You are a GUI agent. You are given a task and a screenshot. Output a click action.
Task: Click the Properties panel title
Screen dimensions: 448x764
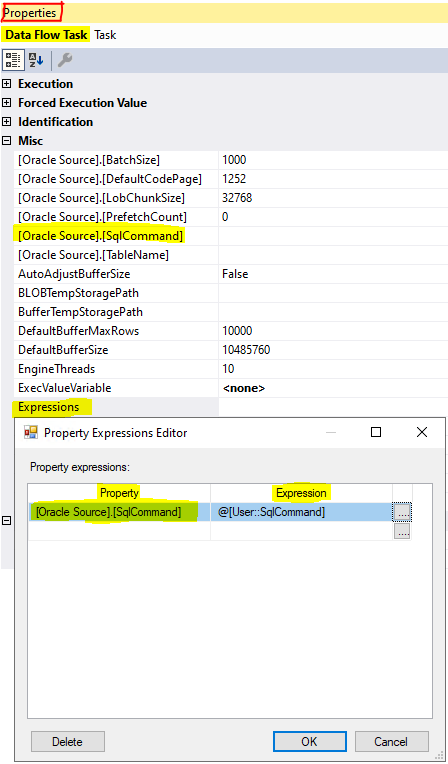31,13
